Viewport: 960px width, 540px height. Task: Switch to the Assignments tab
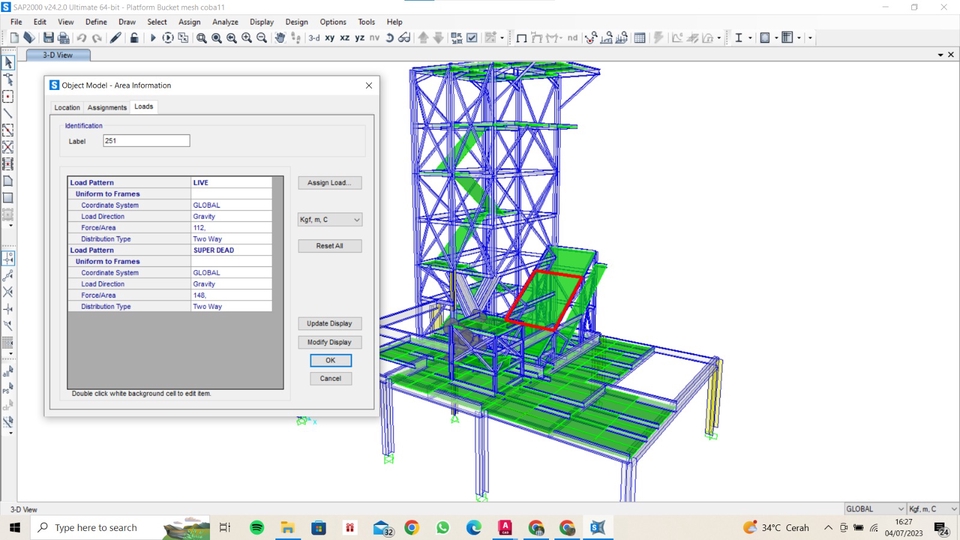point(107,107)
